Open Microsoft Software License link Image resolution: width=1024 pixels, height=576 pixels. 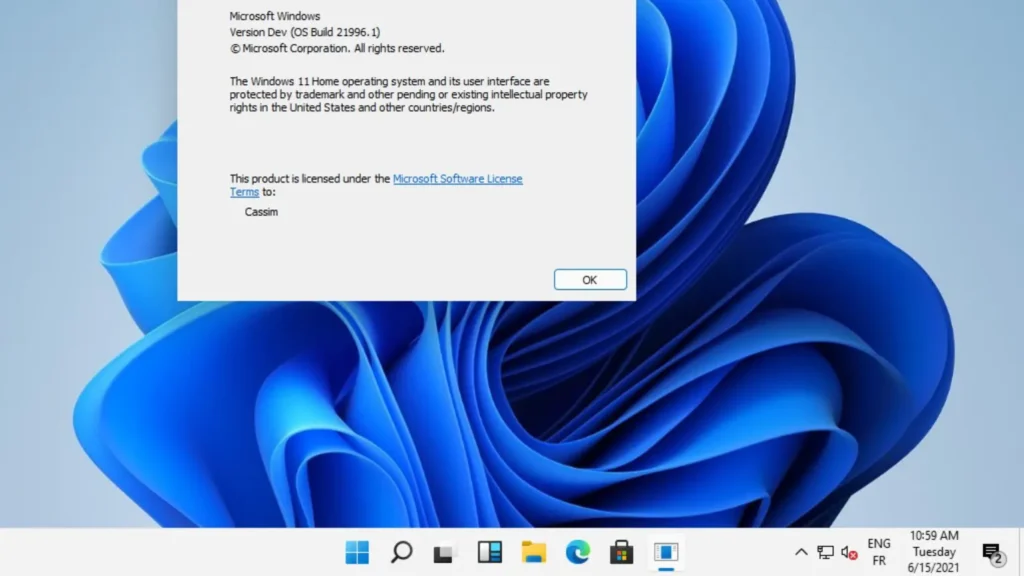[457, 179]
